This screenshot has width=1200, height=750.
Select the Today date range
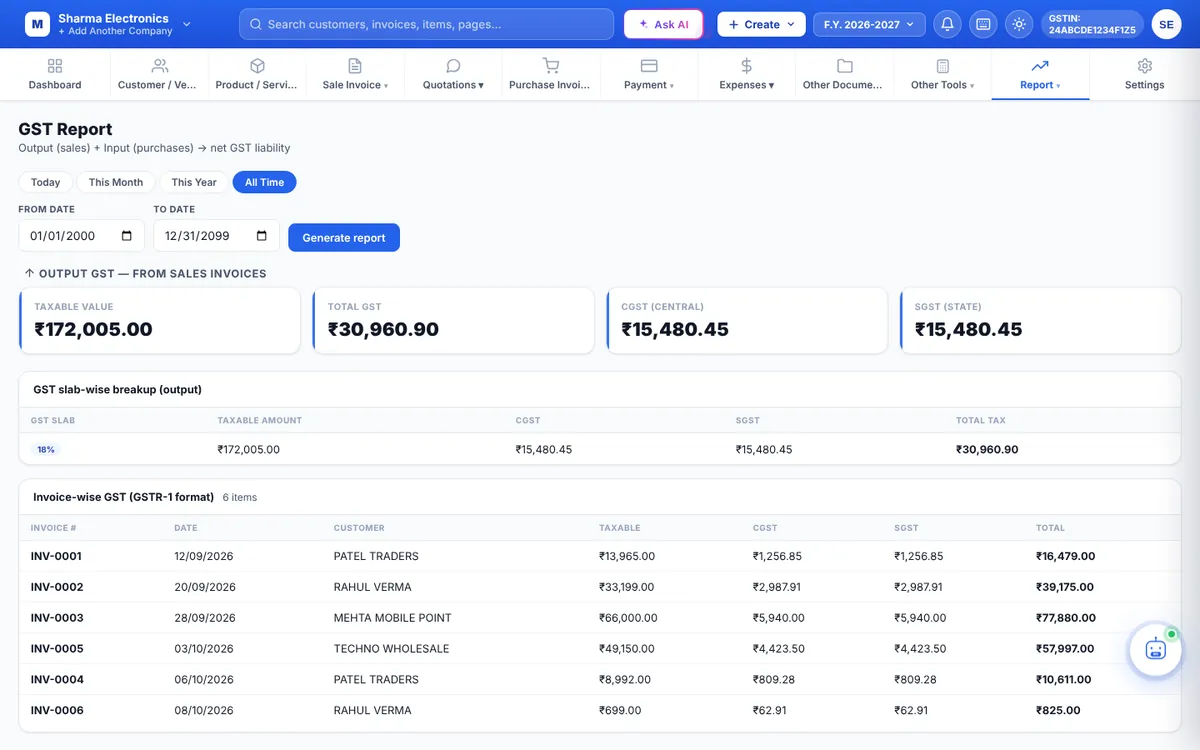point(46,182)
